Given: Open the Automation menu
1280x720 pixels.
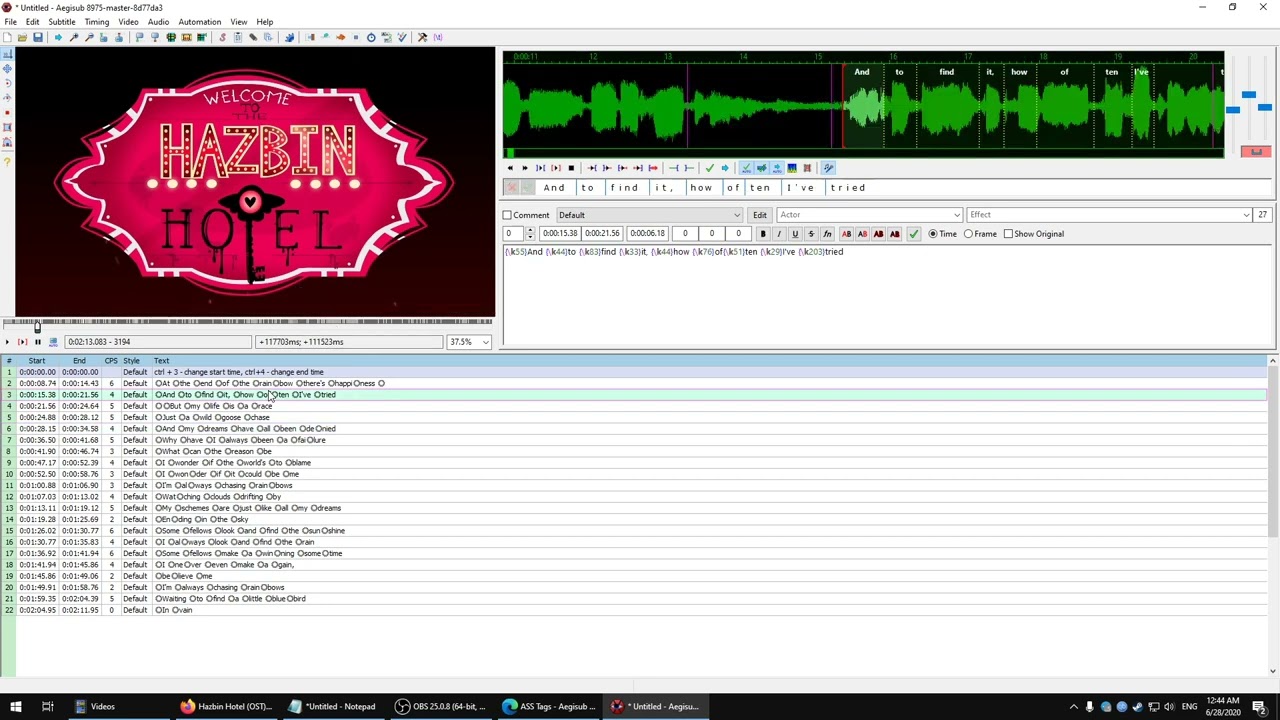Looking at the screenshot, I should (200, 22).
